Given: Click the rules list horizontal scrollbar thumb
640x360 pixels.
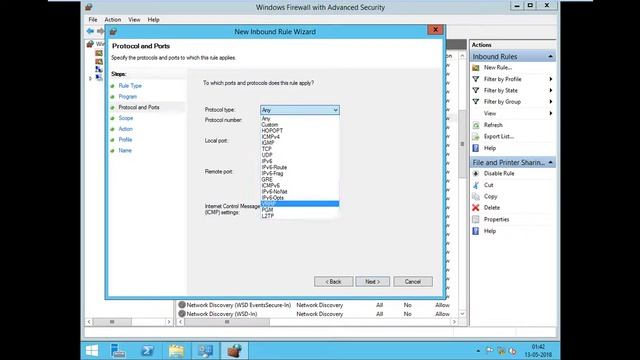Looking at the screenshot, I should pos(227,322).
